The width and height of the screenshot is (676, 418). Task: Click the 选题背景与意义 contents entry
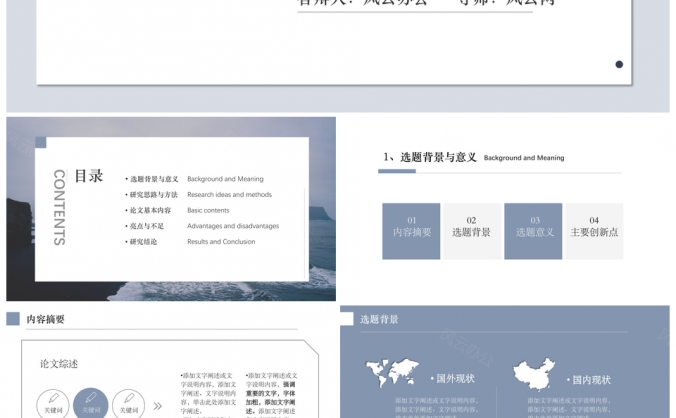(152, 179)
